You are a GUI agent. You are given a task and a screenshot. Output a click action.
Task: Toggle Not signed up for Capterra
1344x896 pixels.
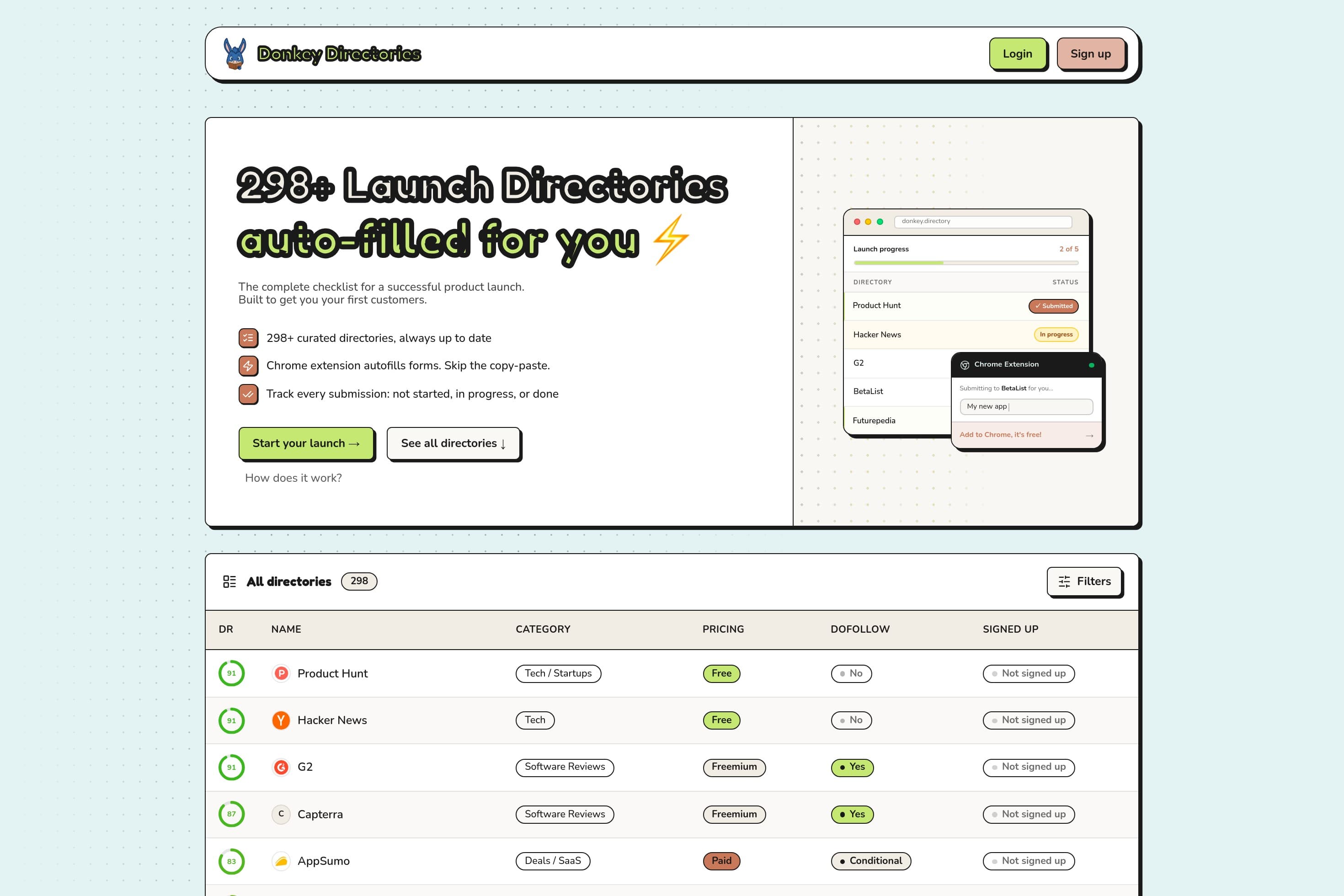pyautogui.click(x=1029, y=814)
